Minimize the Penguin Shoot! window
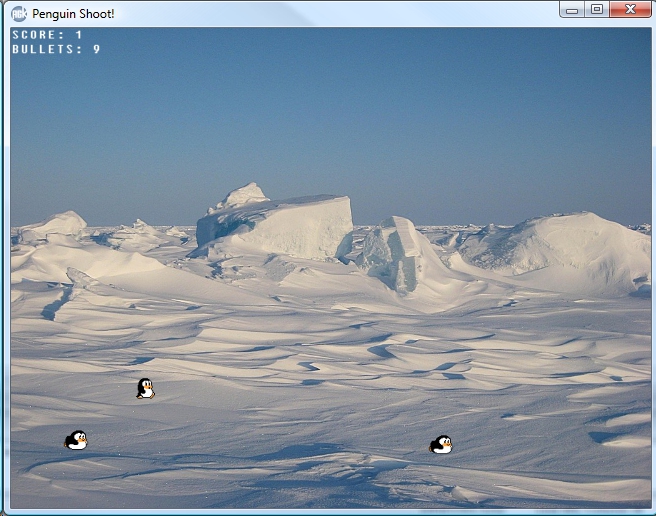The width and height of the screenshot is (656, 516). pos(572,9)
